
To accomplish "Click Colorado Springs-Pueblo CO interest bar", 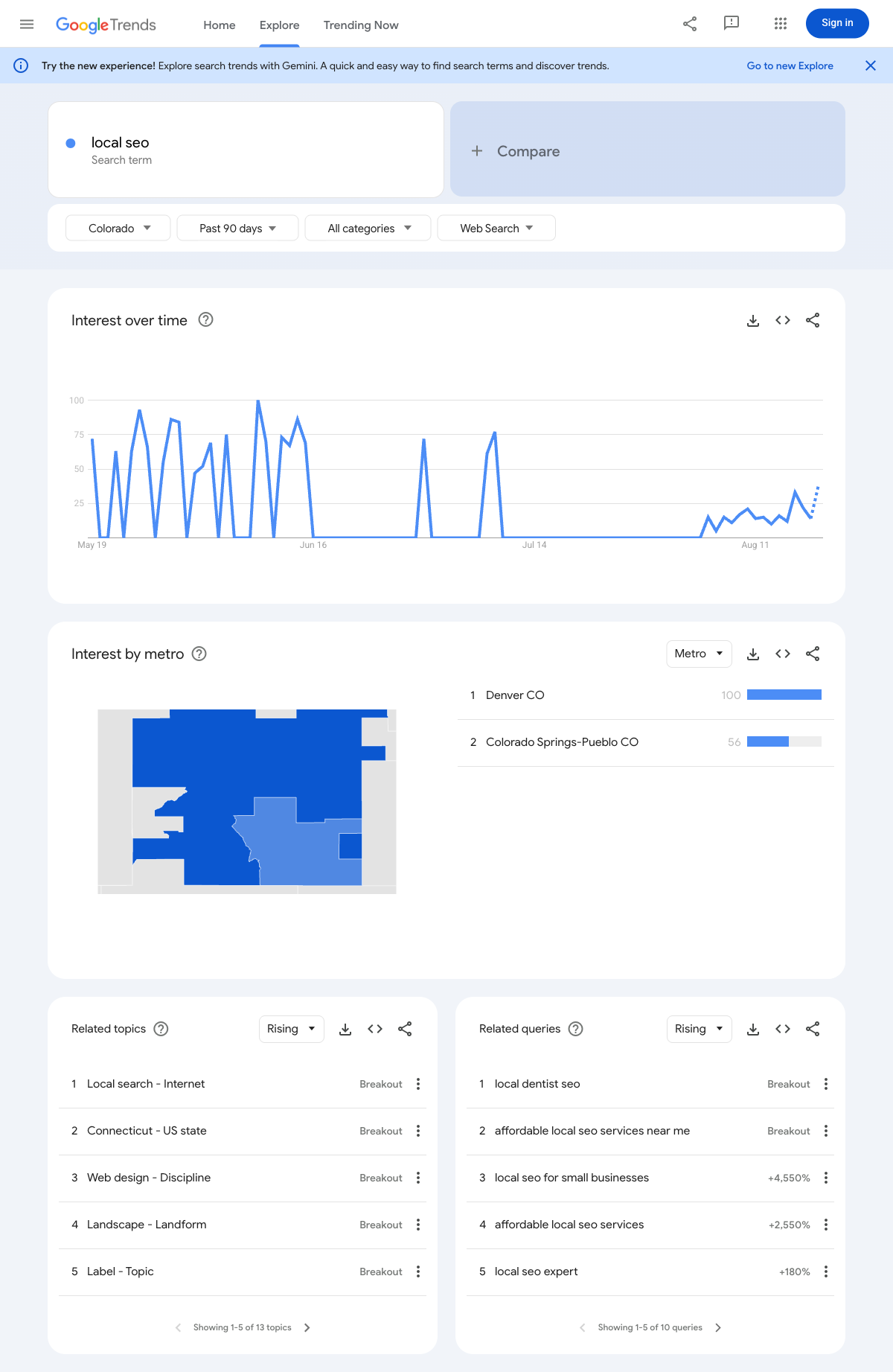I will coord(784,741).
